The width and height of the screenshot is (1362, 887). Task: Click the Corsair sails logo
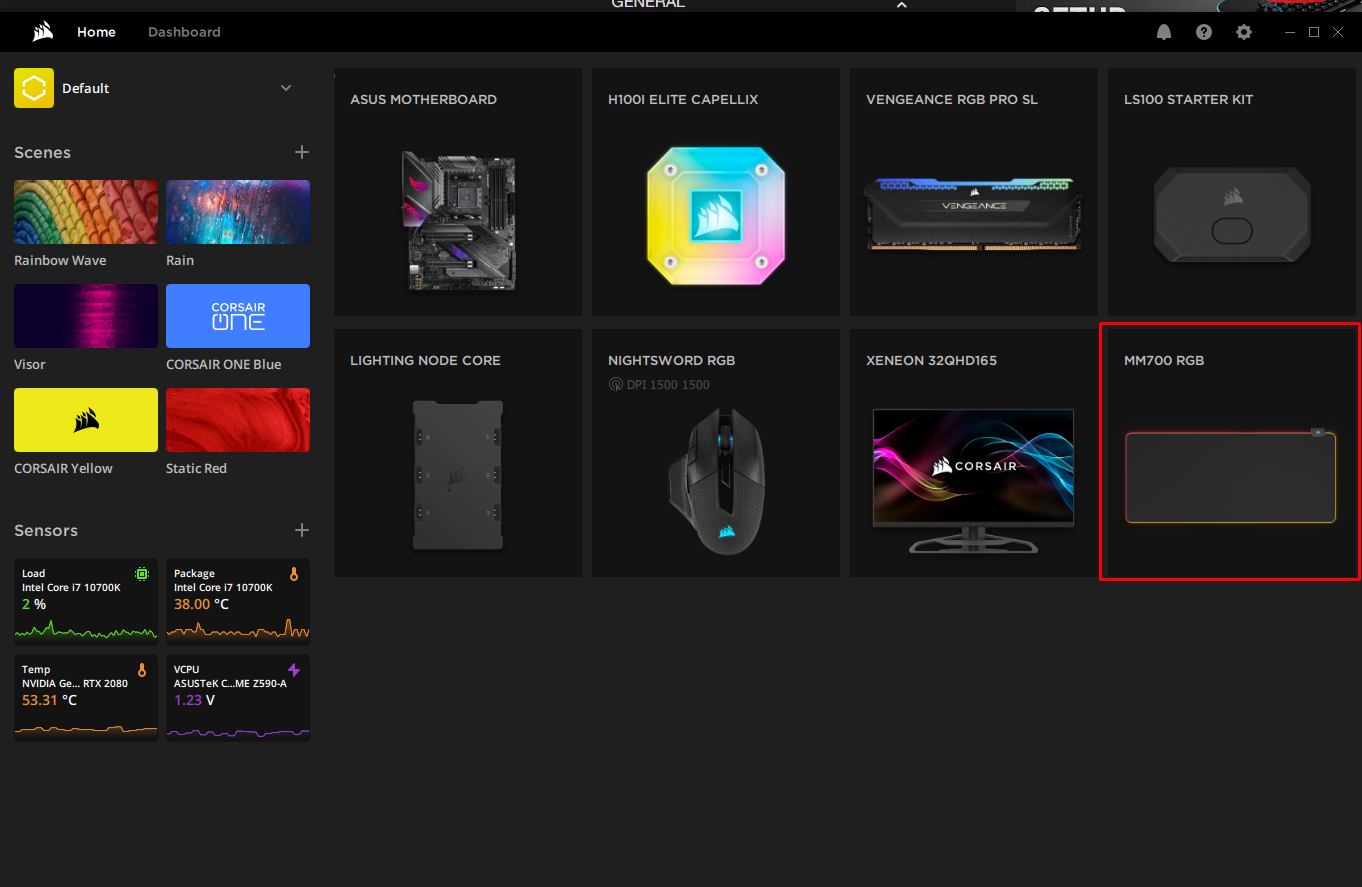[40, 31]
